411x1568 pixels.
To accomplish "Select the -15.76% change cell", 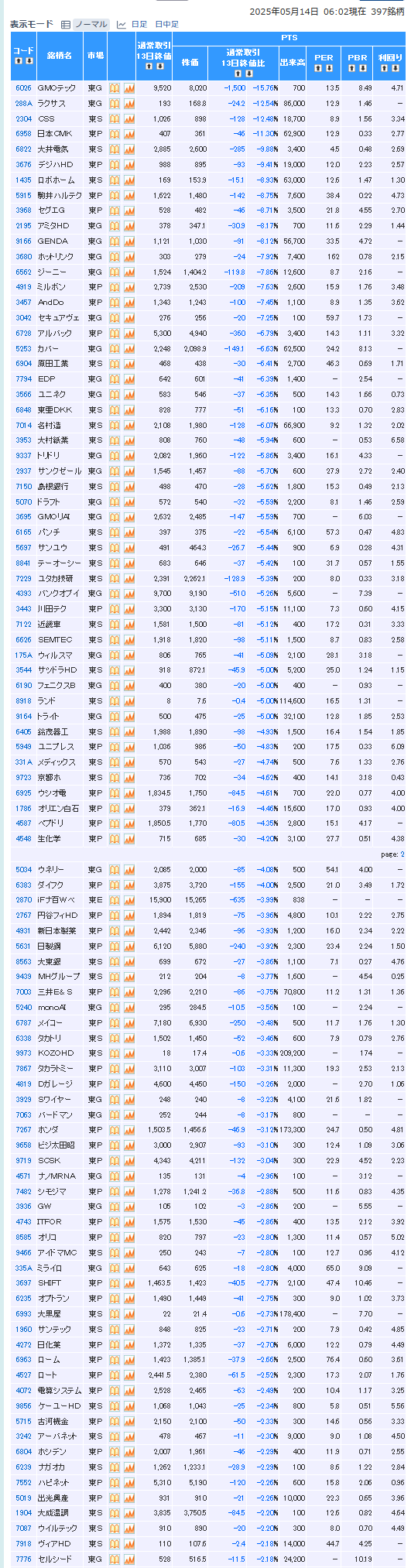I will coord(264,88).
